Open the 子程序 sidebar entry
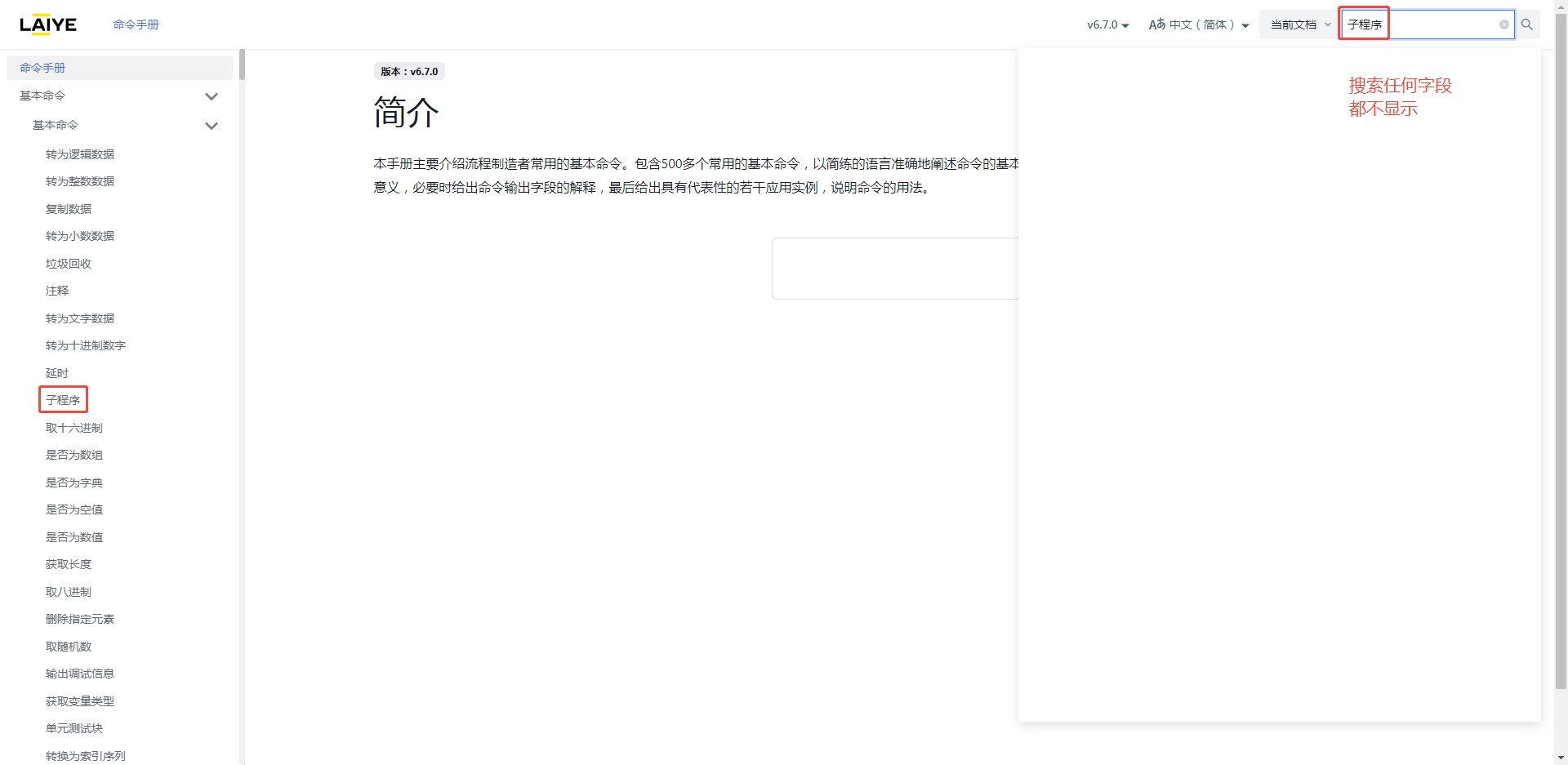Screen dimensions: 1568x765 [x=63, y=400]
